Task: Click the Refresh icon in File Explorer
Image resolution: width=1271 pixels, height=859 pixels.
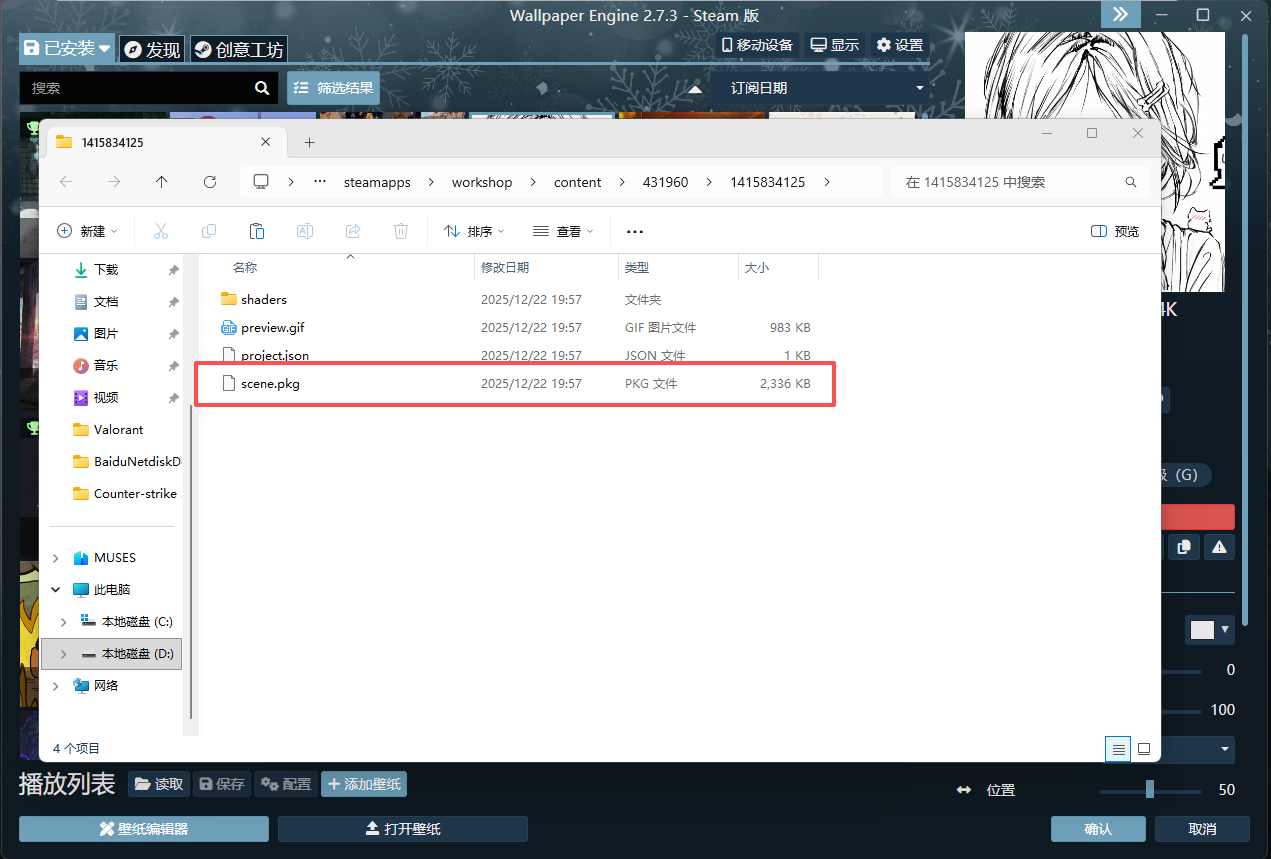Action: point(210,182)
